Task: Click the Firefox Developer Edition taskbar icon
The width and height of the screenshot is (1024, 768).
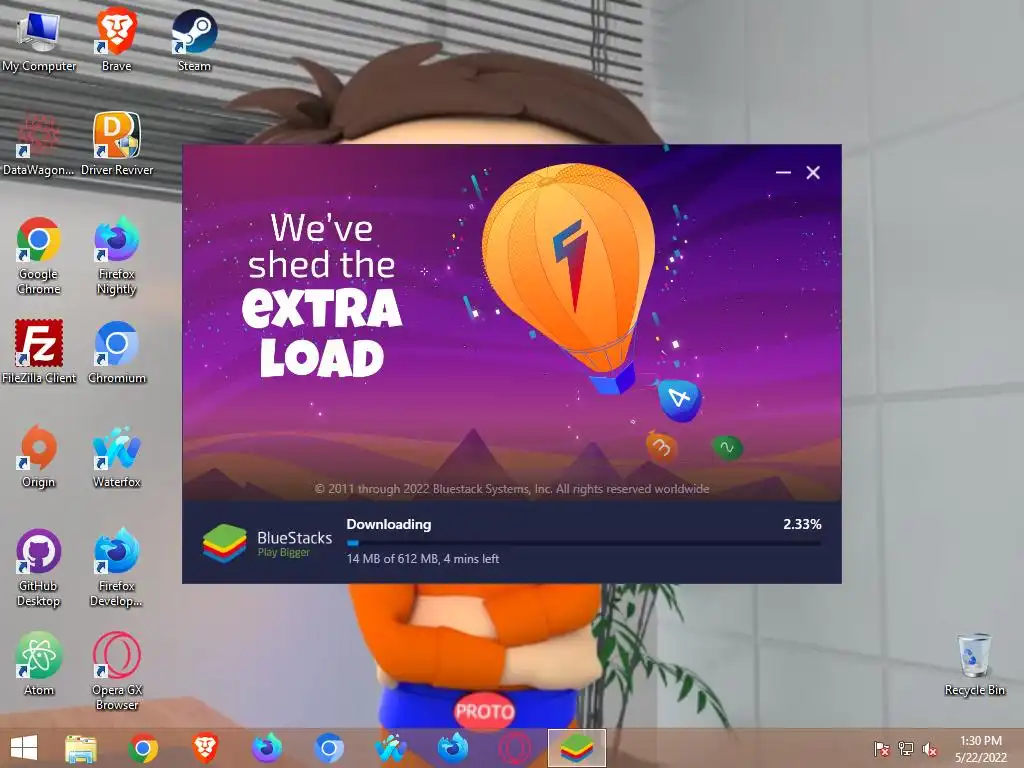Action: point(452,748)
